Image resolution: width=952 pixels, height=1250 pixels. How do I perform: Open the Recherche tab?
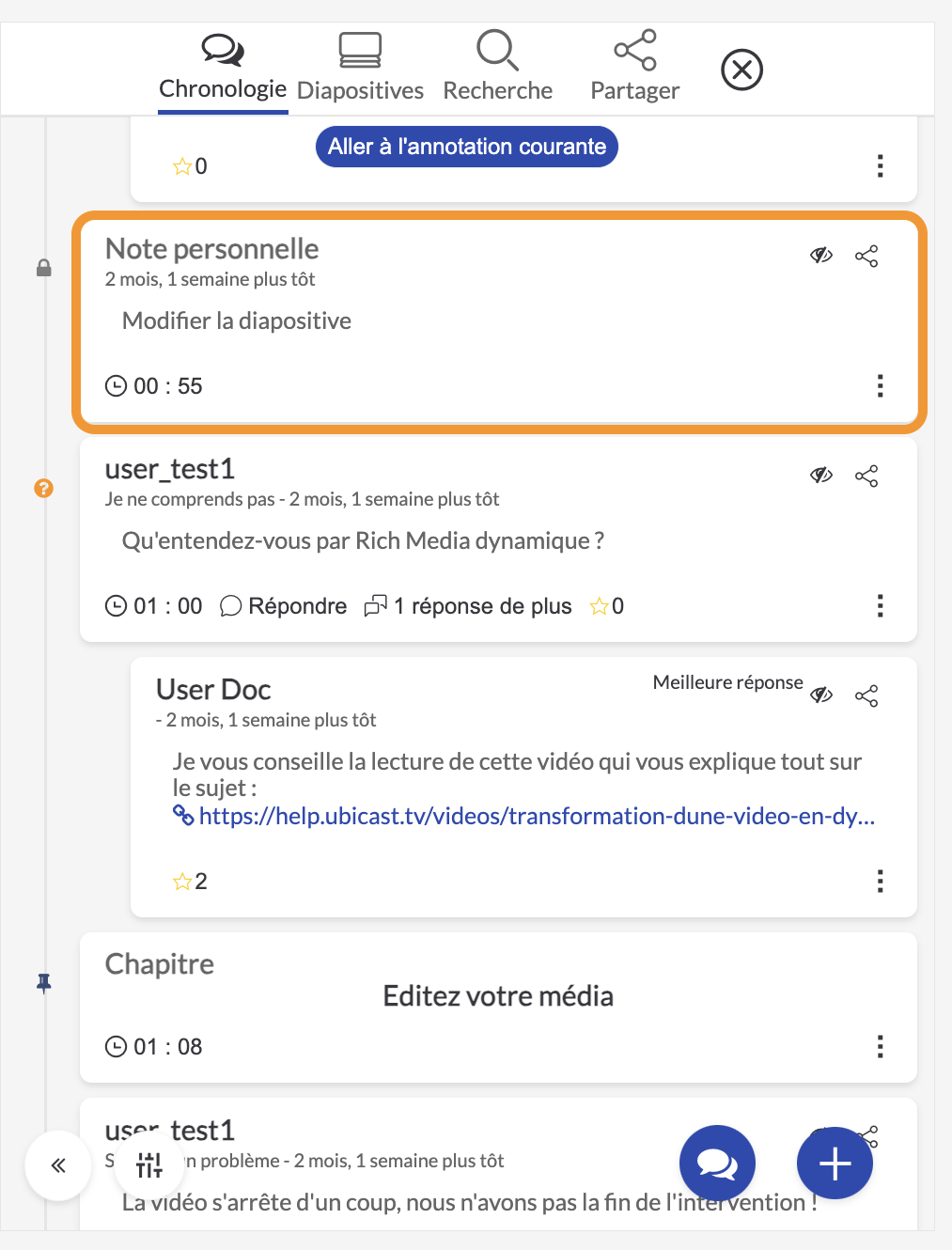pyautogui.click(x=497, y=68)
